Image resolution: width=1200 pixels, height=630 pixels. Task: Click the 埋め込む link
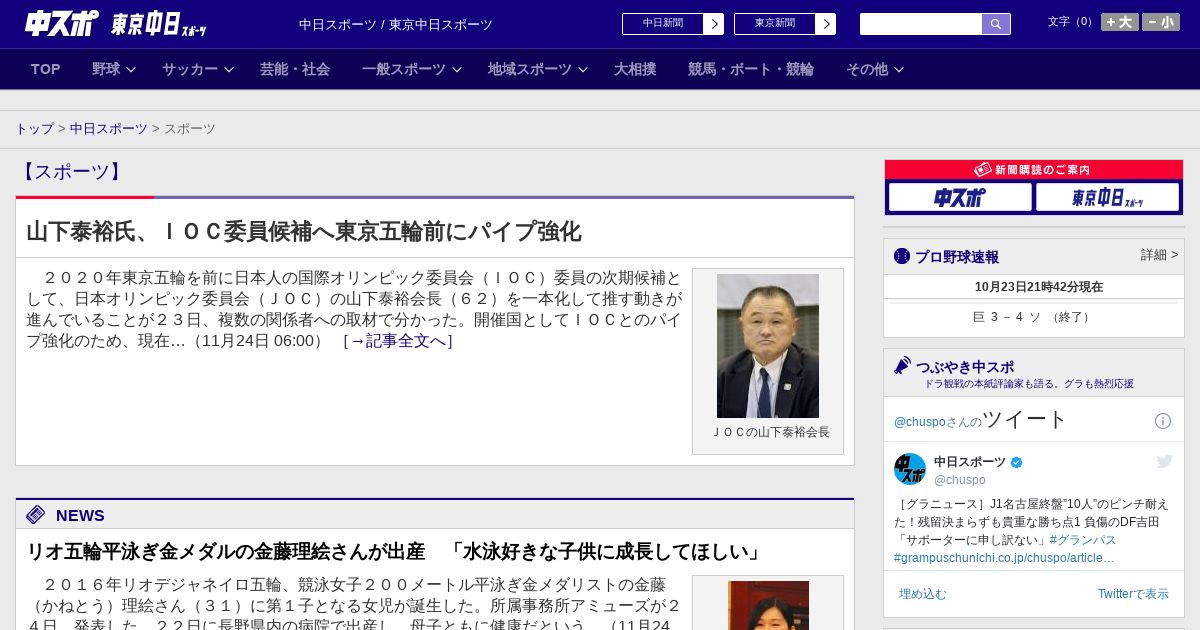click(922, 594)
